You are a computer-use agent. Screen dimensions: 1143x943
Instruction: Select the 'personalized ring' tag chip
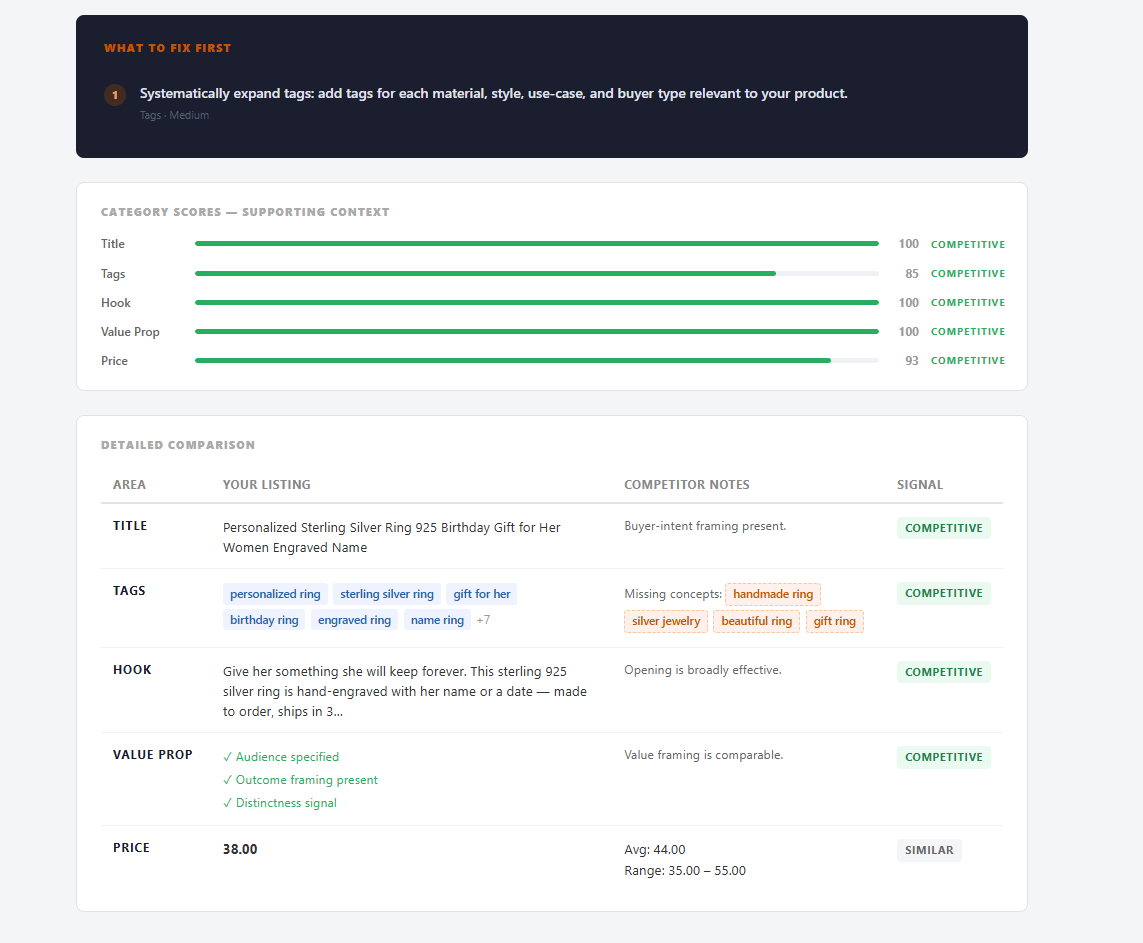click(x=275, y=593)
